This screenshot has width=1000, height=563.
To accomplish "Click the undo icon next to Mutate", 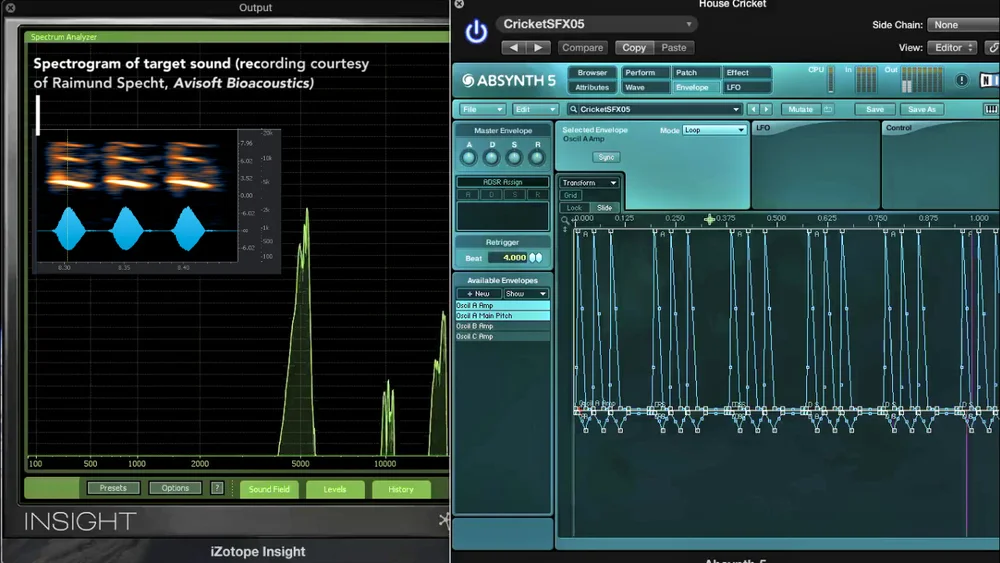I will click(x=828, y=110).
